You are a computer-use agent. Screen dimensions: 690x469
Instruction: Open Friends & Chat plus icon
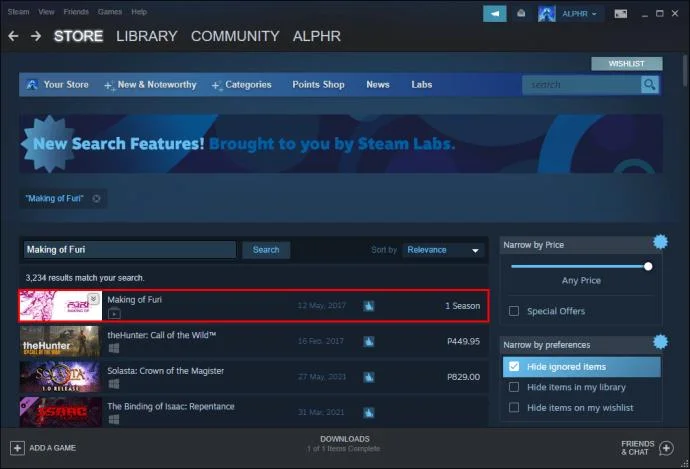666,448
